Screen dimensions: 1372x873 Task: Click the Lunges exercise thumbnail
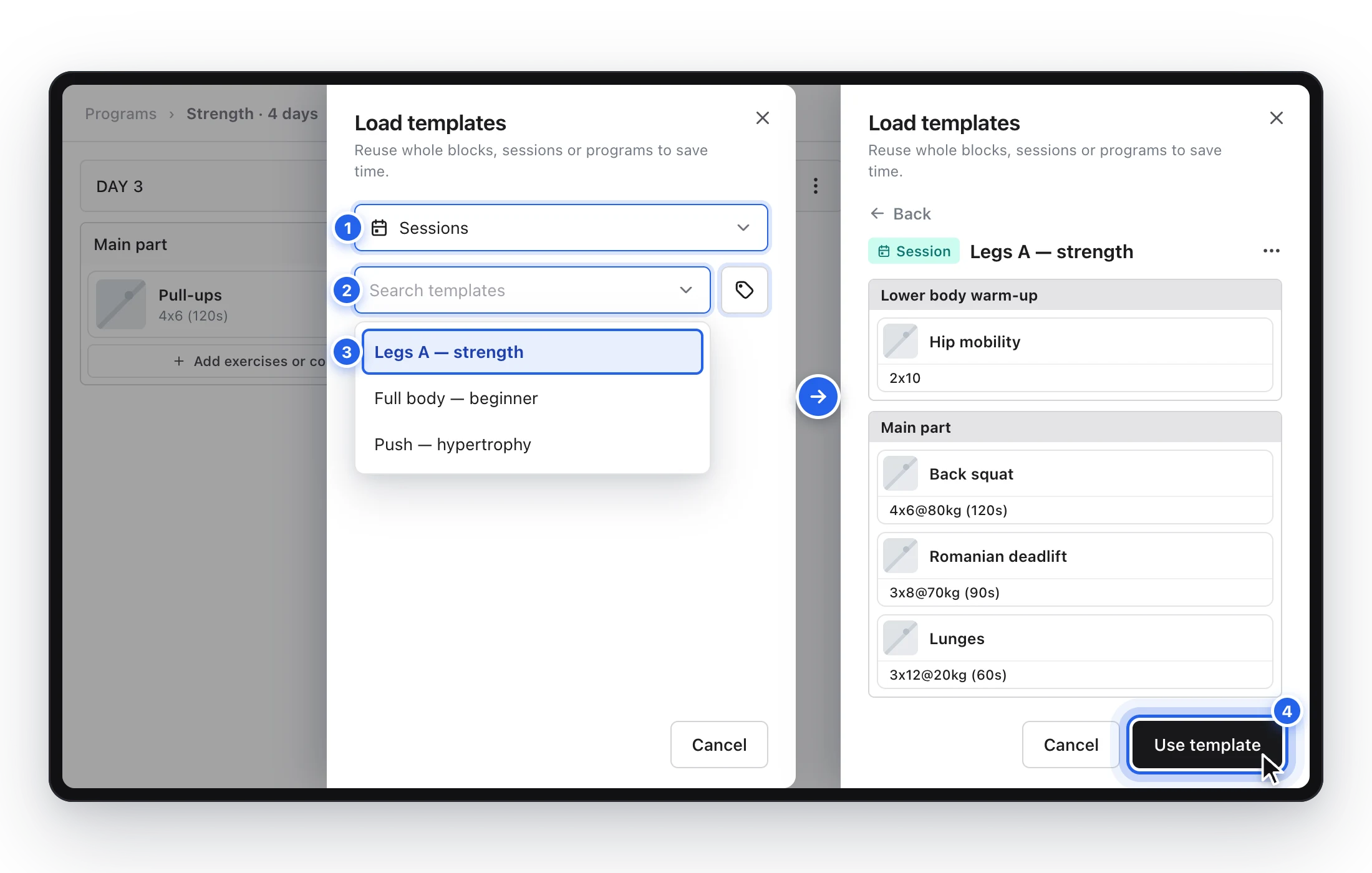tap(900, 638)
